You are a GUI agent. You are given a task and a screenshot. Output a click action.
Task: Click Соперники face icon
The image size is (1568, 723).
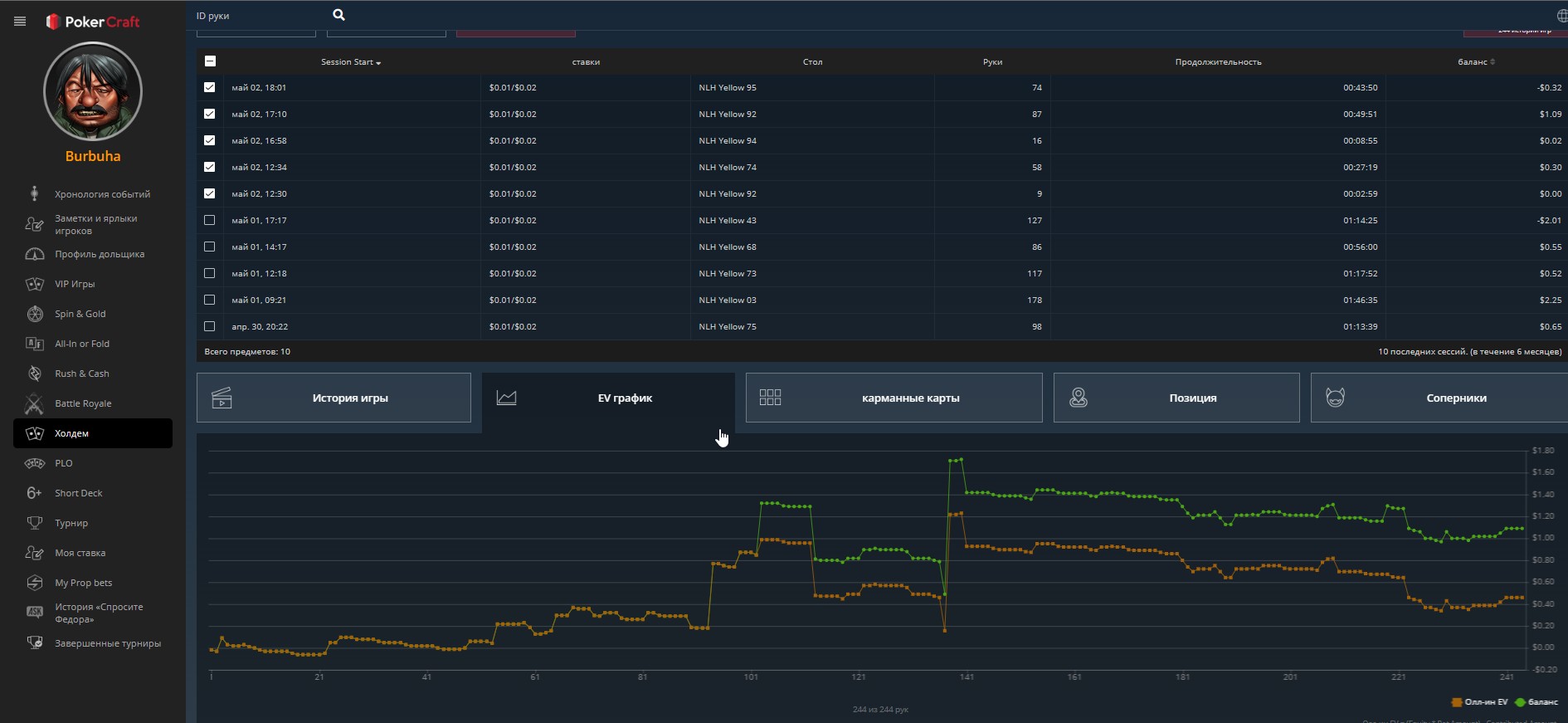(1335, 398)
